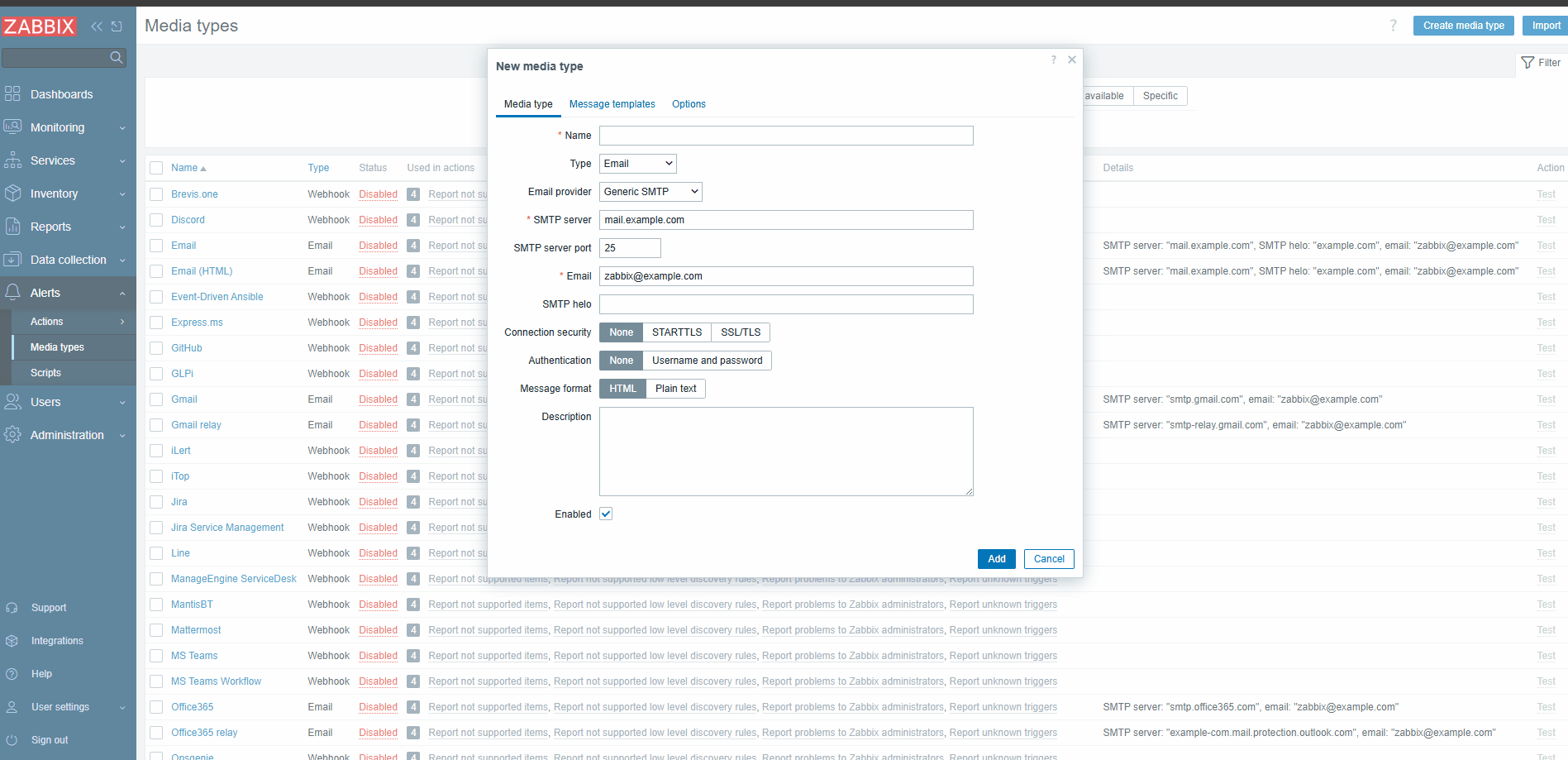Expand the Monitoring menu chevron

(122, 128)
